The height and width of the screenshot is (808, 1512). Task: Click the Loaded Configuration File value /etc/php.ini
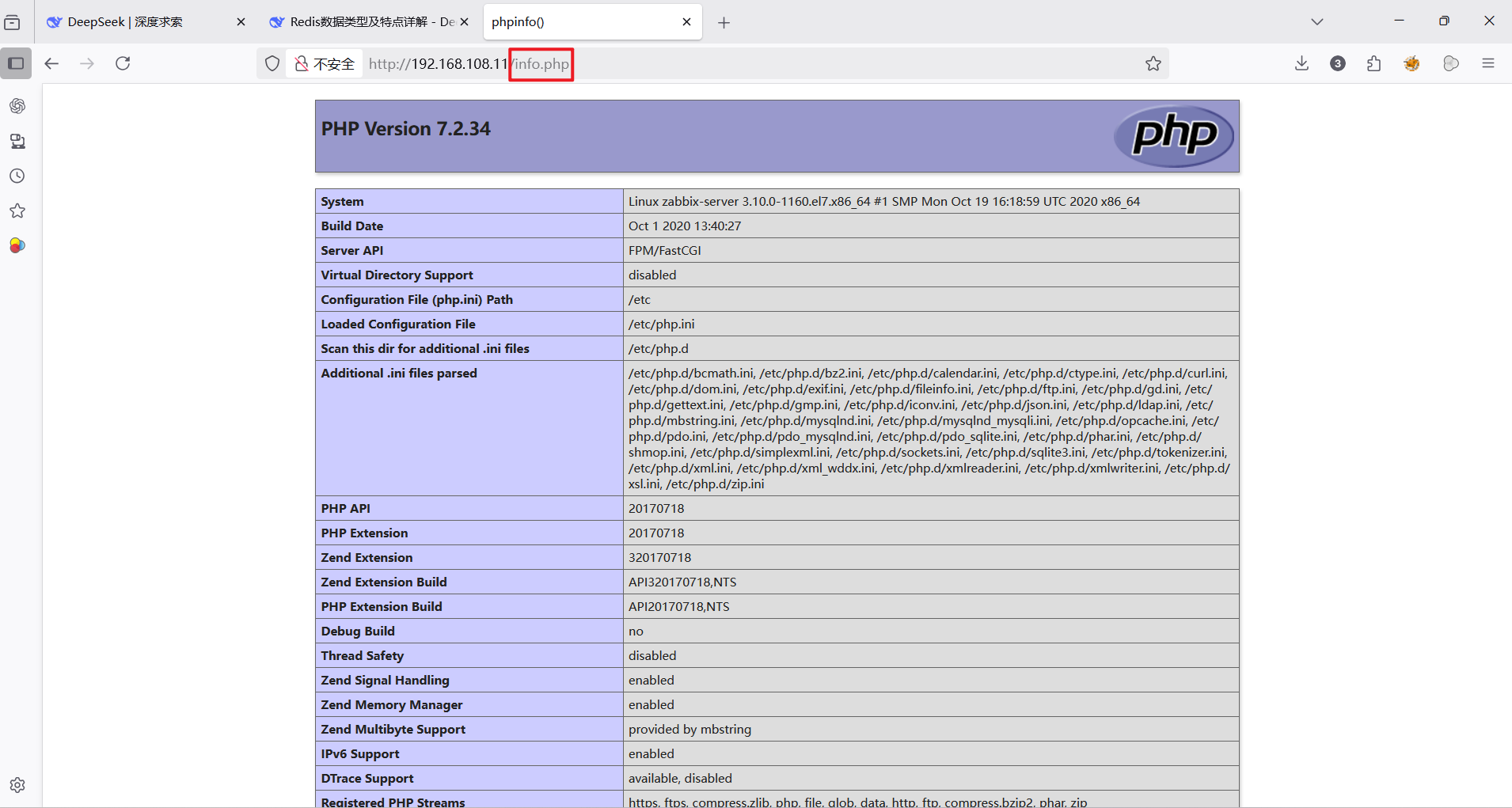(x=661, y=324)
